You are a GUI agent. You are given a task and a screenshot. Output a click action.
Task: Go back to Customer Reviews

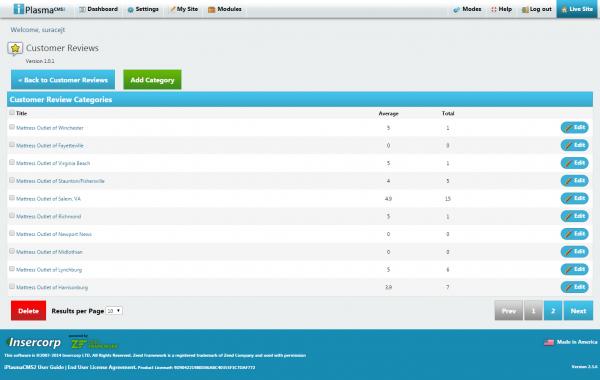[x=63, y=80]
